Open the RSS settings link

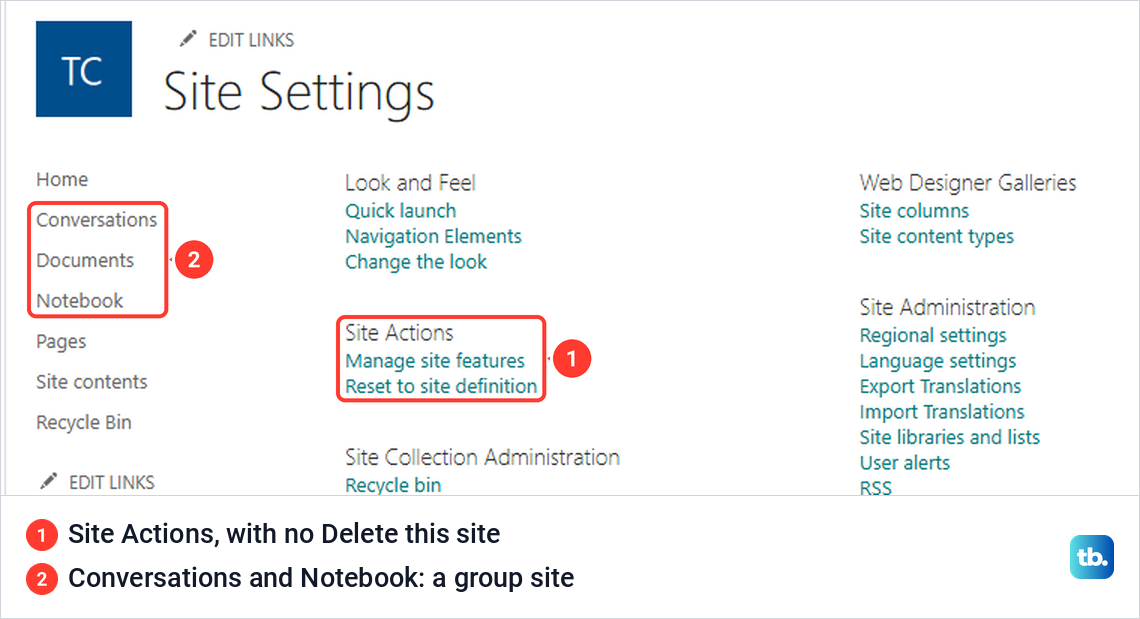[875, 487]
